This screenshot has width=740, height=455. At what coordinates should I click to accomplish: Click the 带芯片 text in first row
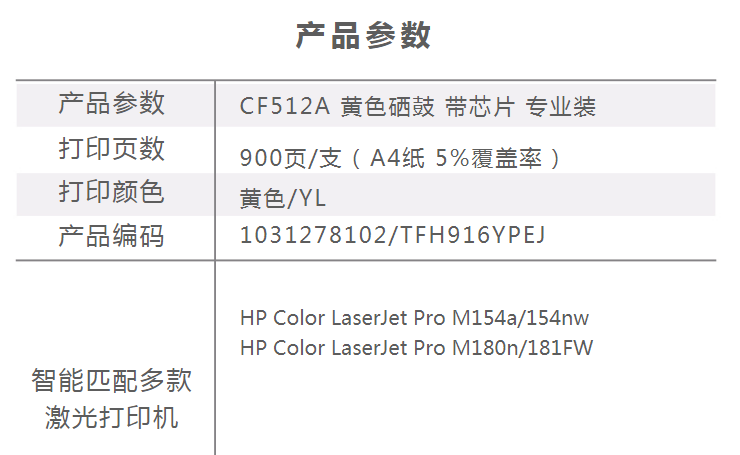[x=479, y=106]
